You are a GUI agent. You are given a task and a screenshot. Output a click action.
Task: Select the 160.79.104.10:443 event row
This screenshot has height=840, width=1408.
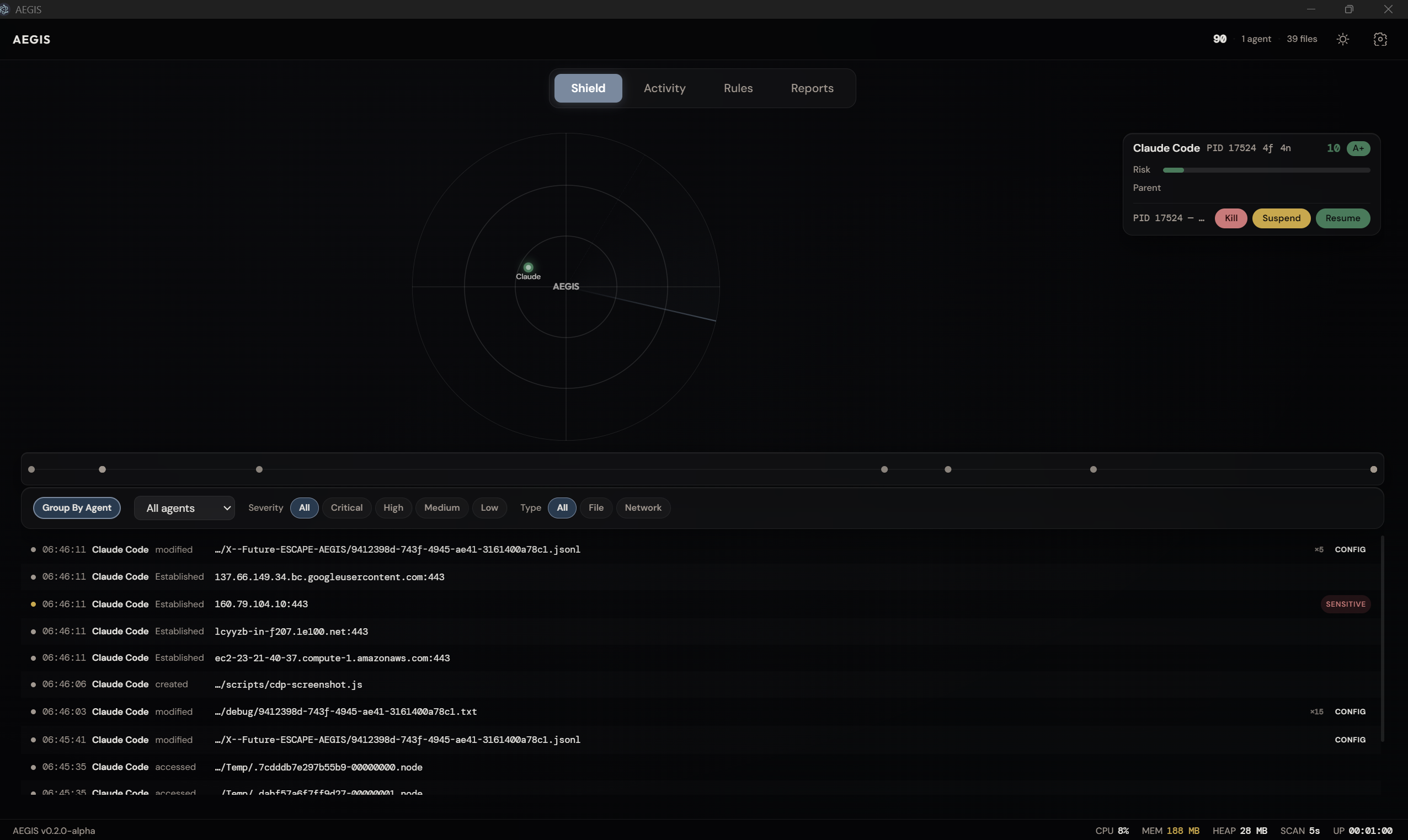(701, 604)
